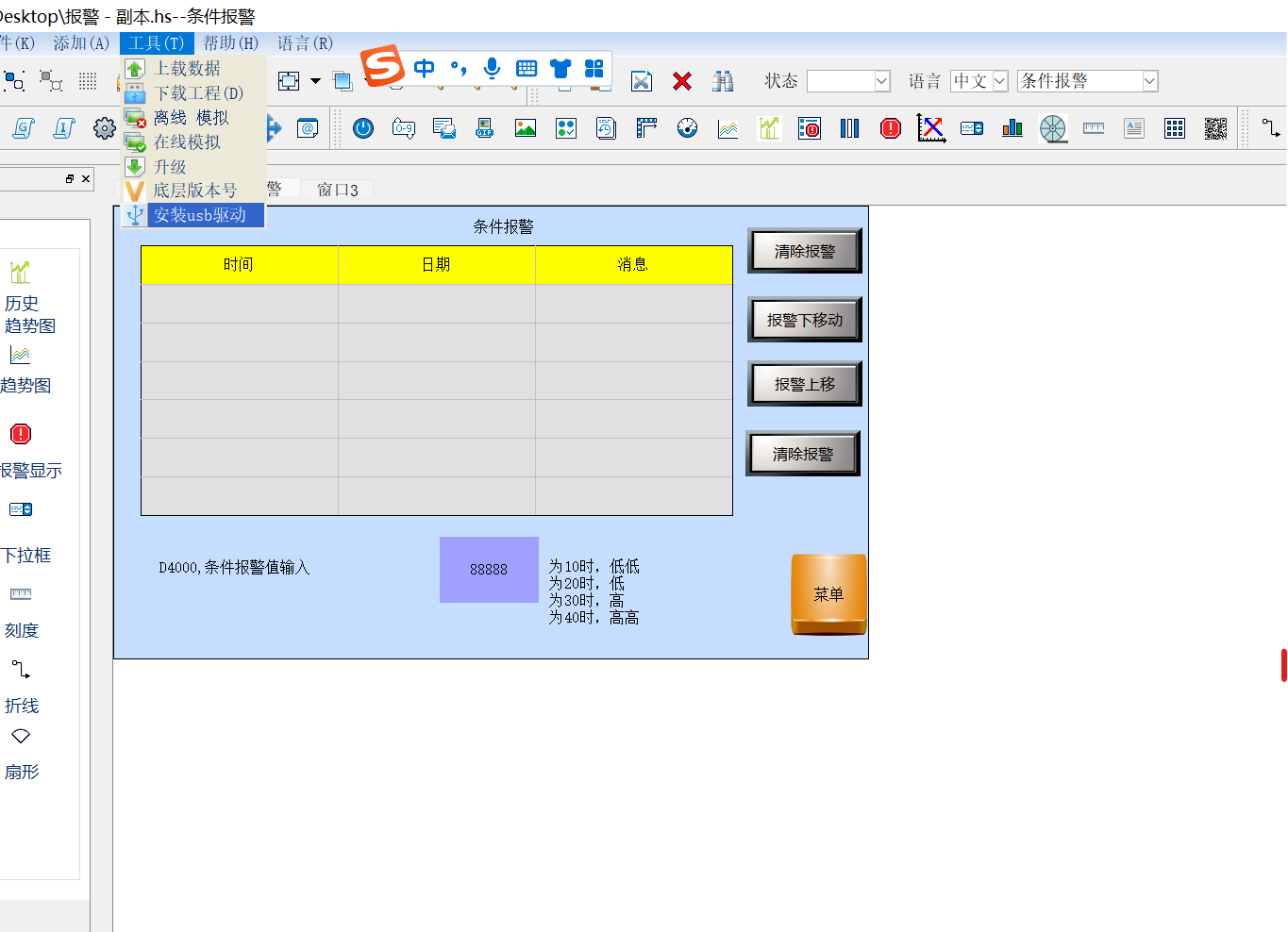The height and width of the screenshot is (932, 1288).
Task: Select the bar chart toolbar icon
Action: point(1012,128)
